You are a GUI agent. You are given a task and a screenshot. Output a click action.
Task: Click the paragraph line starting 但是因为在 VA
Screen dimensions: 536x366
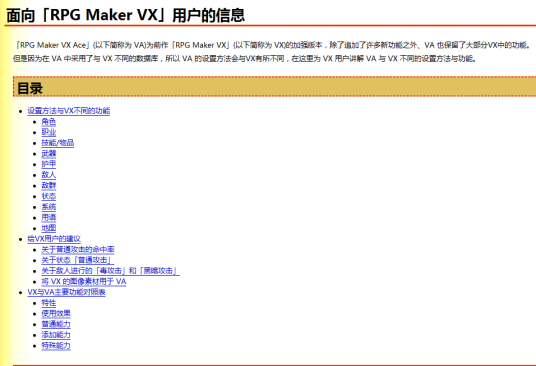point(244,59)
